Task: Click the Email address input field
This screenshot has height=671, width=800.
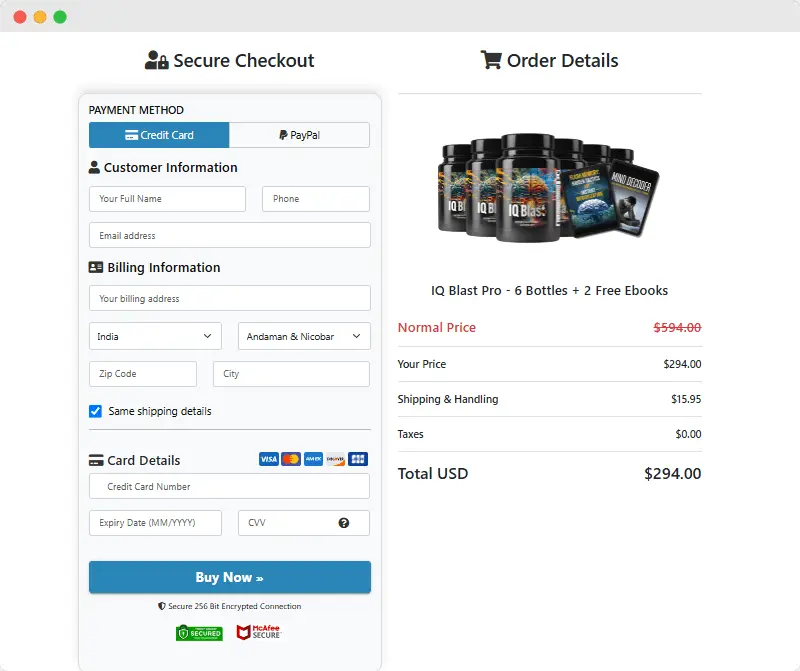Action: pos(230,235)
